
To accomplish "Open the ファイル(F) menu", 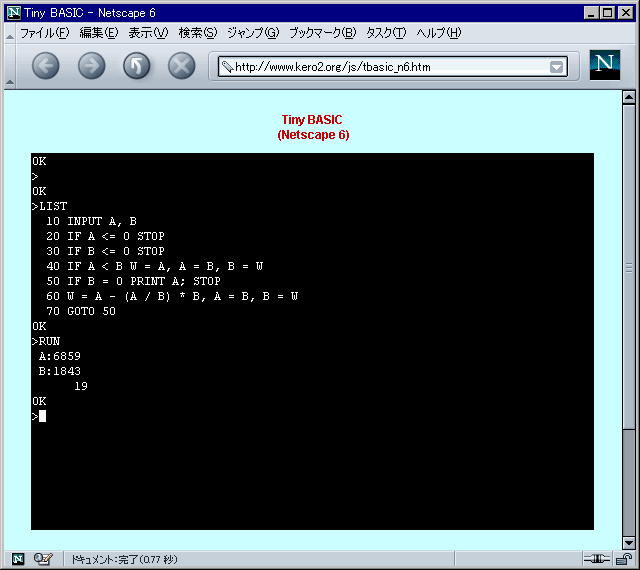I will [45, 33].
